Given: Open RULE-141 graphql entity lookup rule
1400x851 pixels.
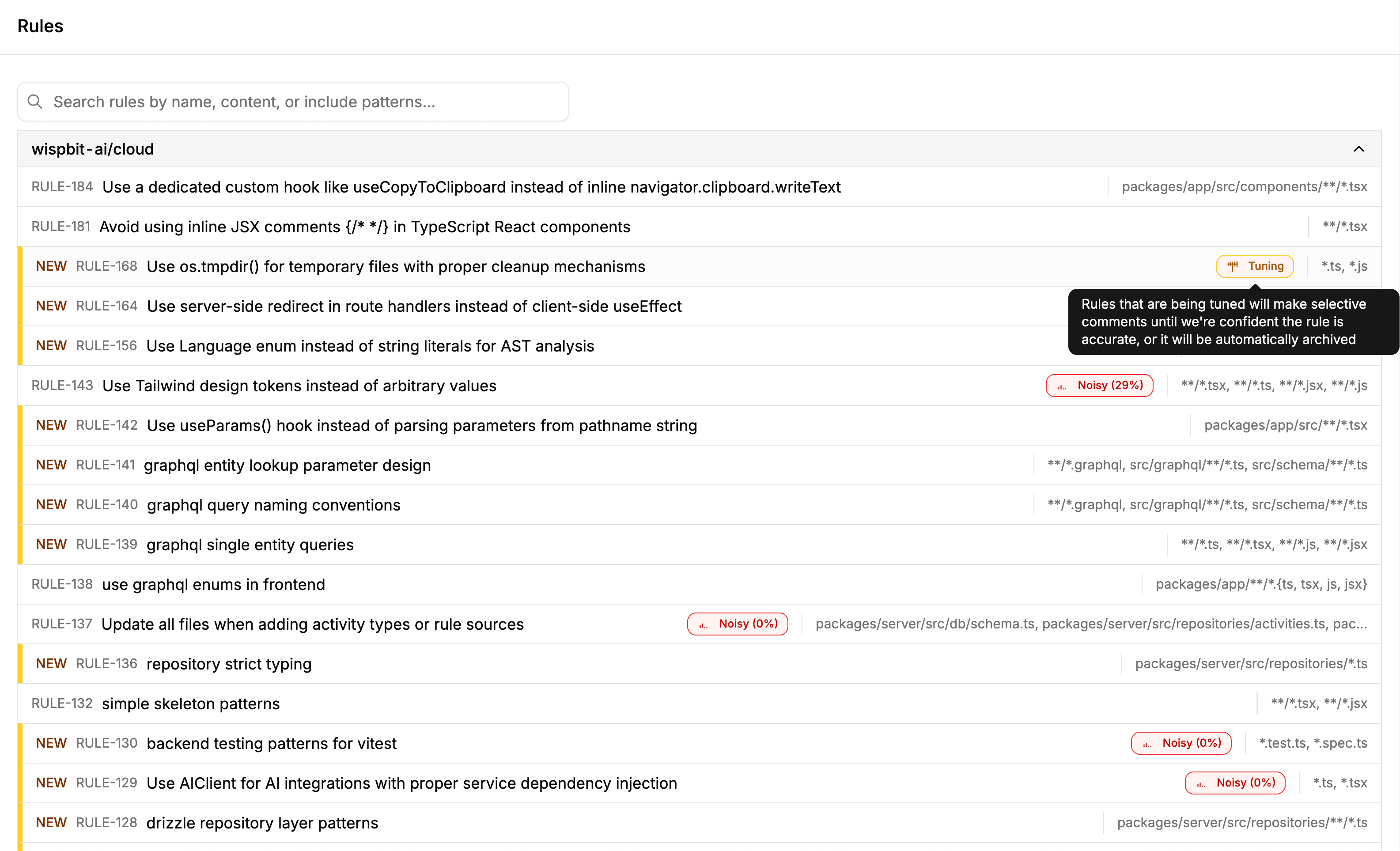Looking at the screenshot, I should tap(287, 465).
